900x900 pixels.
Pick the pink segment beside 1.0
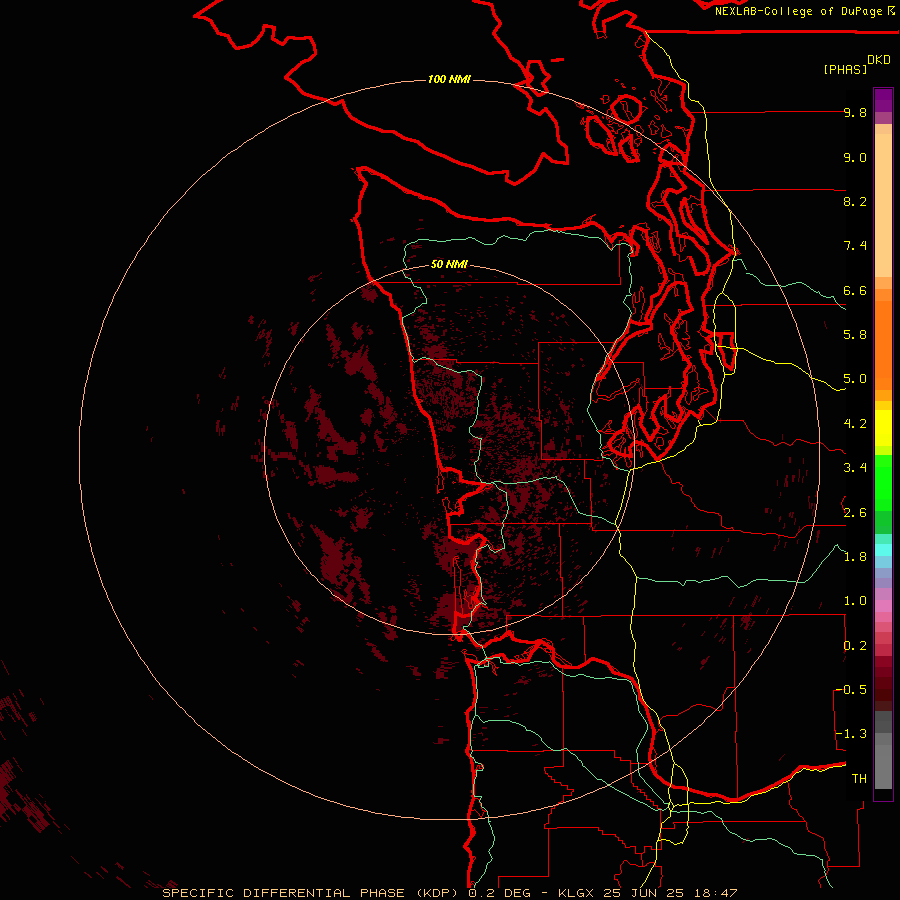point(883,606)
